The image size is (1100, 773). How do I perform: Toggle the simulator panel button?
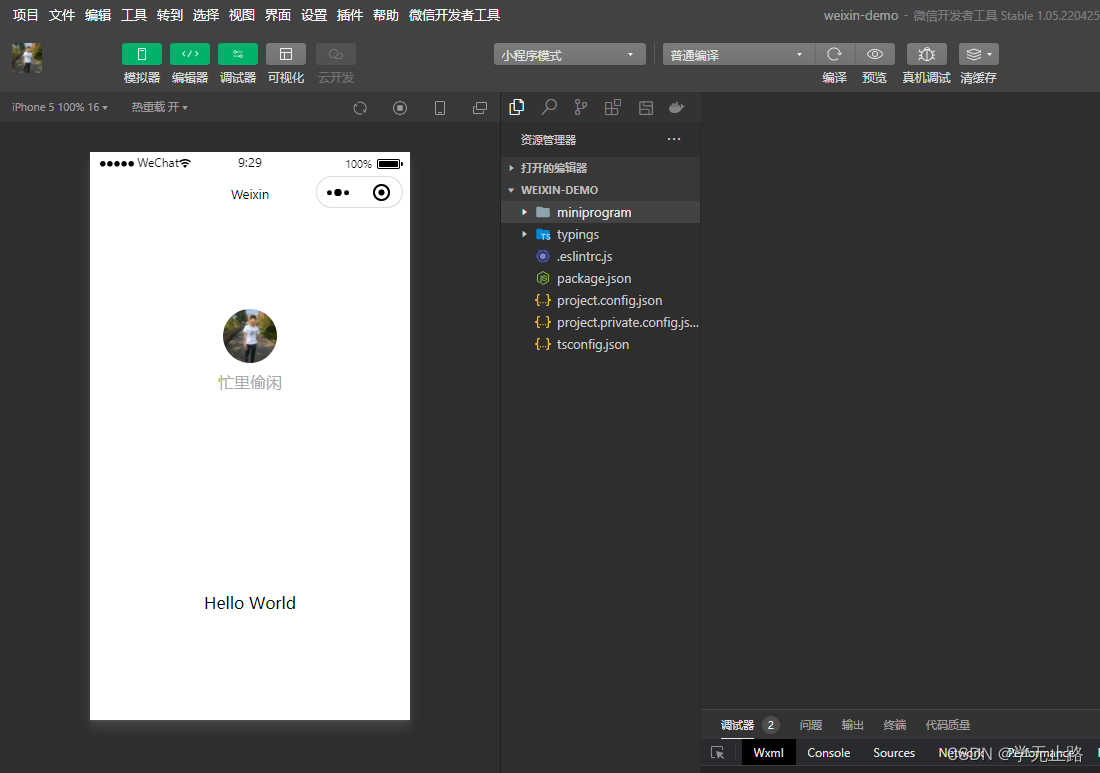tap(142, 54)
